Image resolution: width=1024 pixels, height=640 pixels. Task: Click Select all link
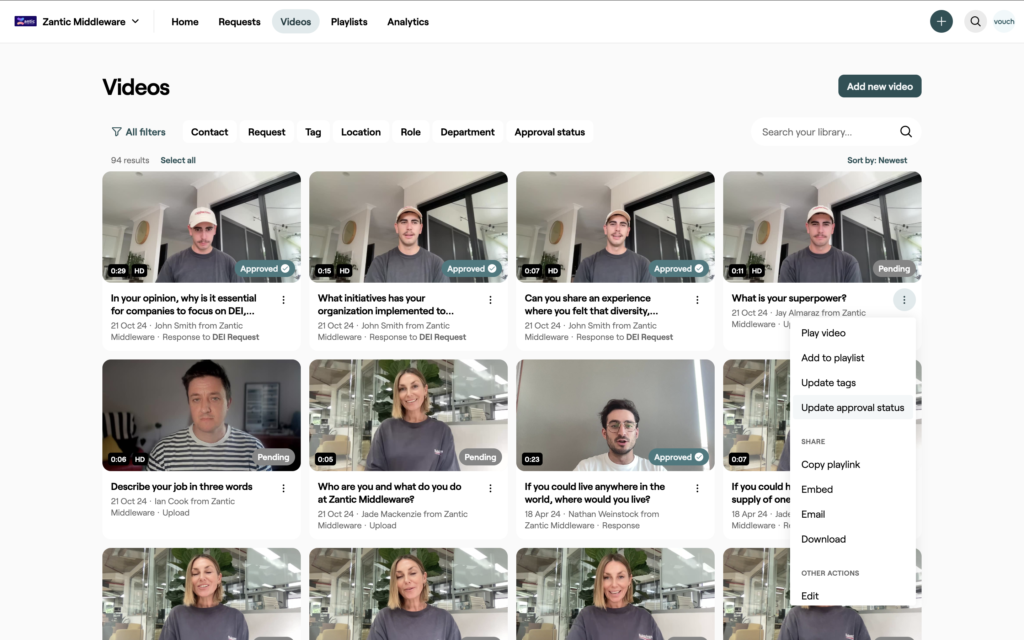coord(178,160)
